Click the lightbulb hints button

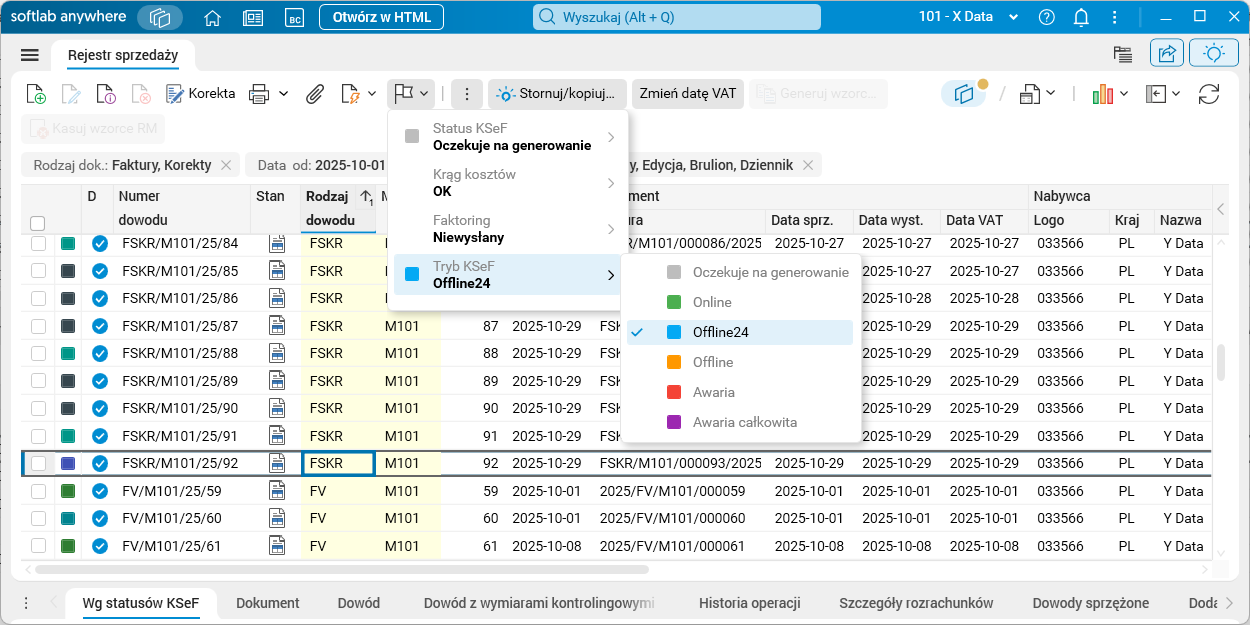1213,54
